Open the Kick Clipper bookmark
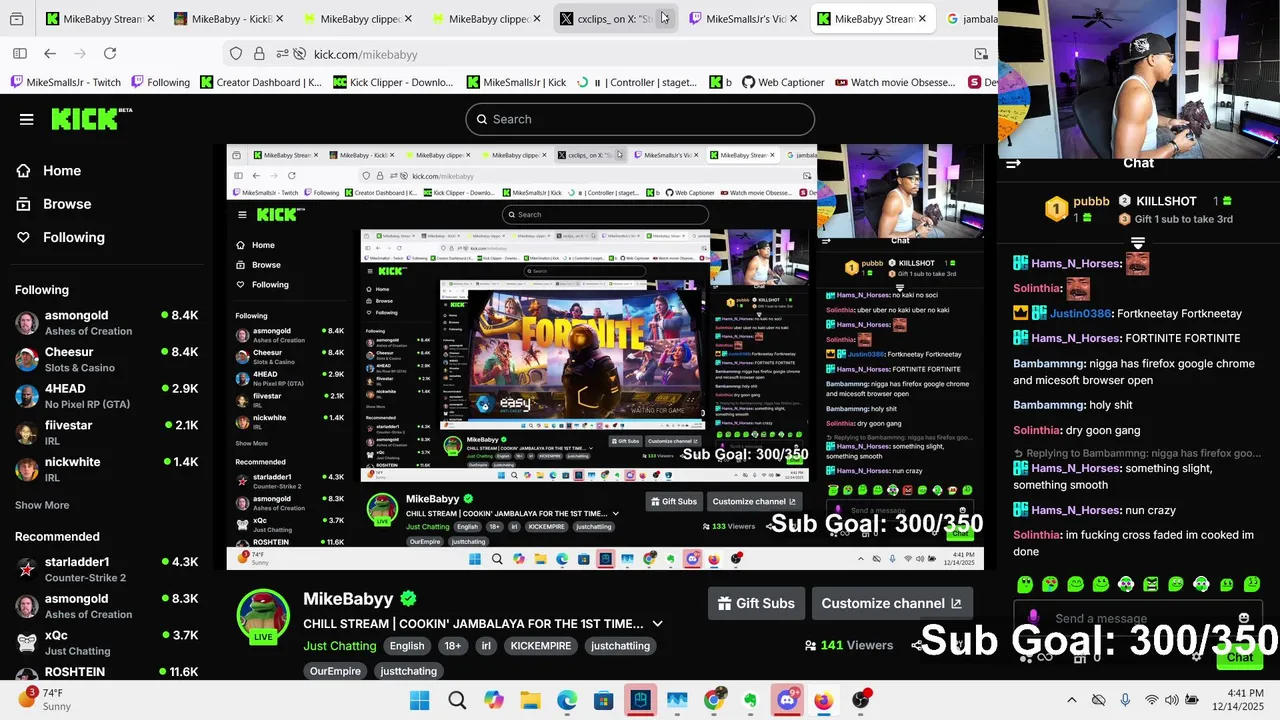This screenshot has width=1280, height=720. point(393,82)
